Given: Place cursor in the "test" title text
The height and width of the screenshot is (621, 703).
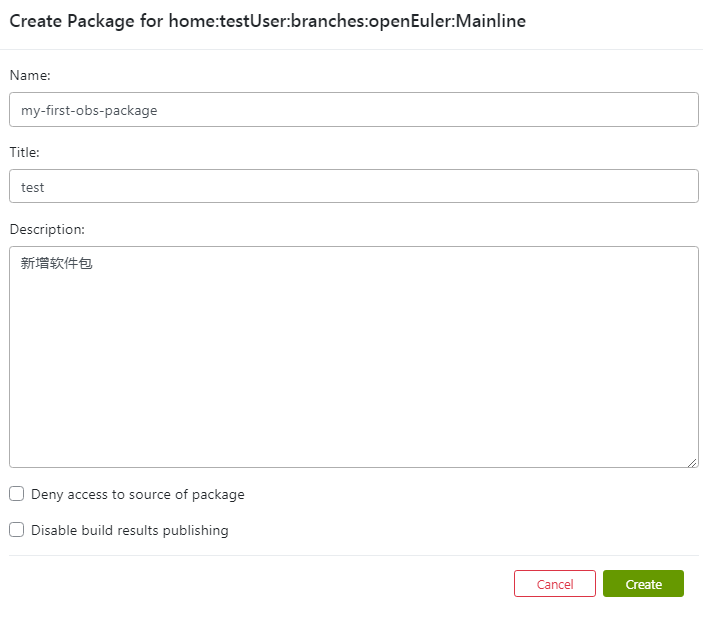Looking at the screenshot, I should tap(33, 187).
